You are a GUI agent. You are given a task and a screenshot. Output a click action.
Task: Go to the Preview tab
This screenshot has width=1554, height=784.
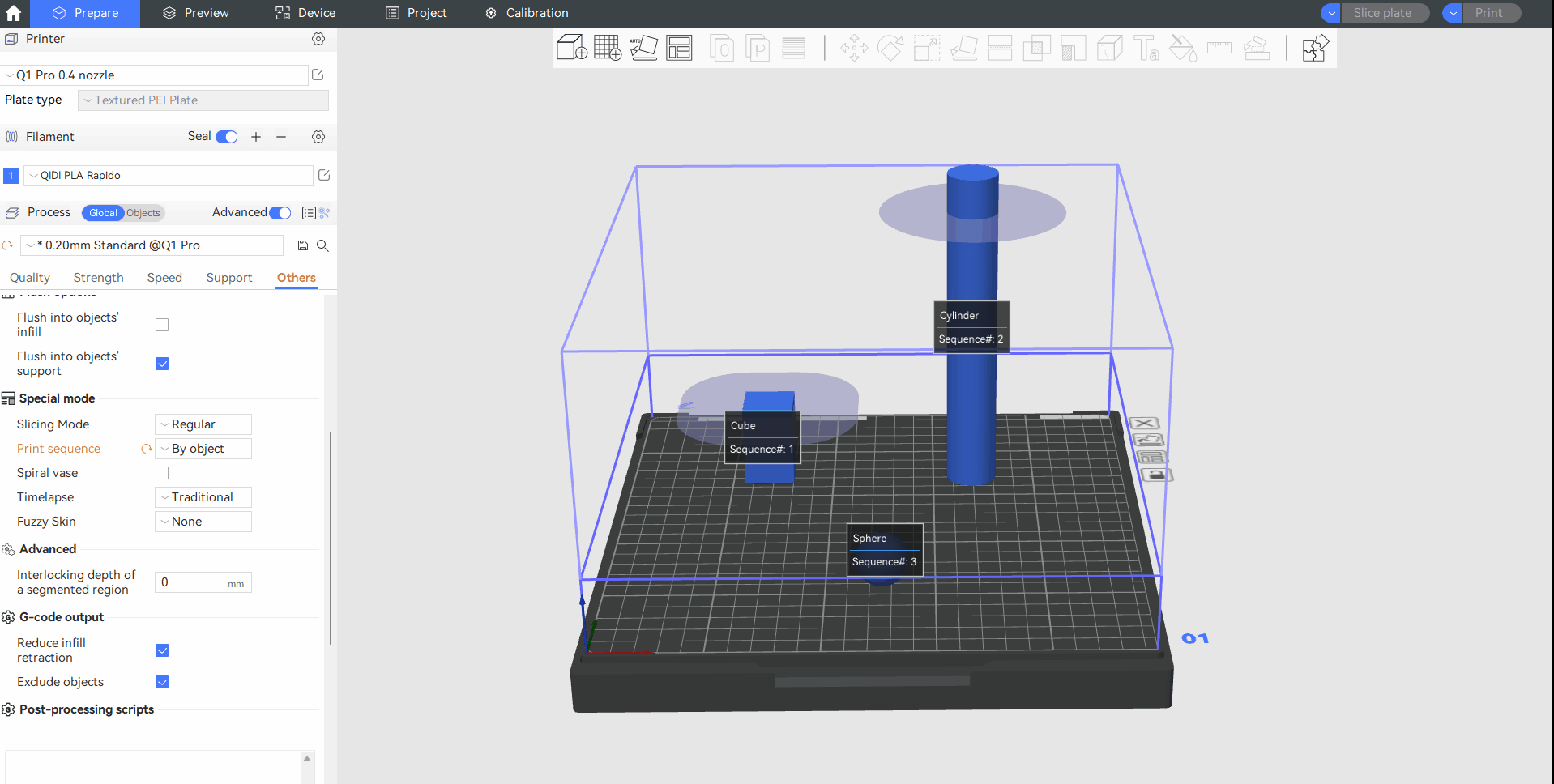(196, 13)
